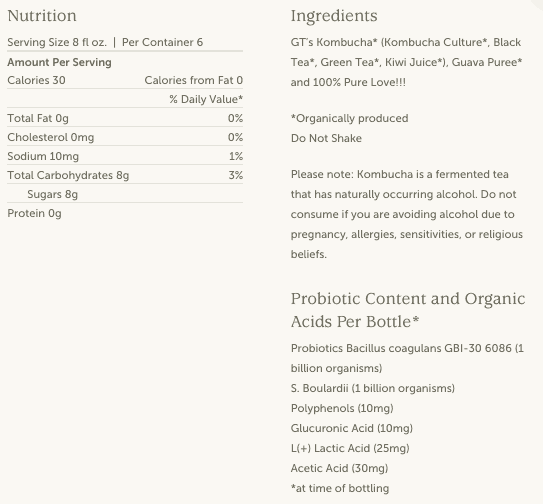The height and width of the screenshot is (504, 543).
Task: Click the Do Not Shake text
Action: click(326, 139)
